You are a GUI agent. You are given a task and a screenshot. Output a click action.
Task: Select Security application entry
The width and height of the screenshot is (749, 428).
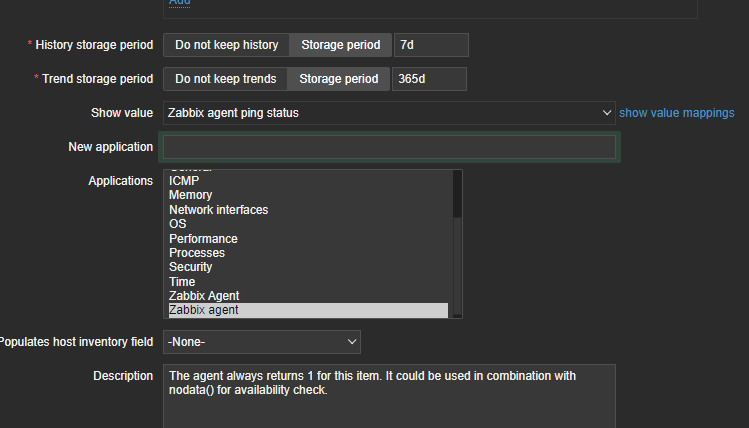191,267
